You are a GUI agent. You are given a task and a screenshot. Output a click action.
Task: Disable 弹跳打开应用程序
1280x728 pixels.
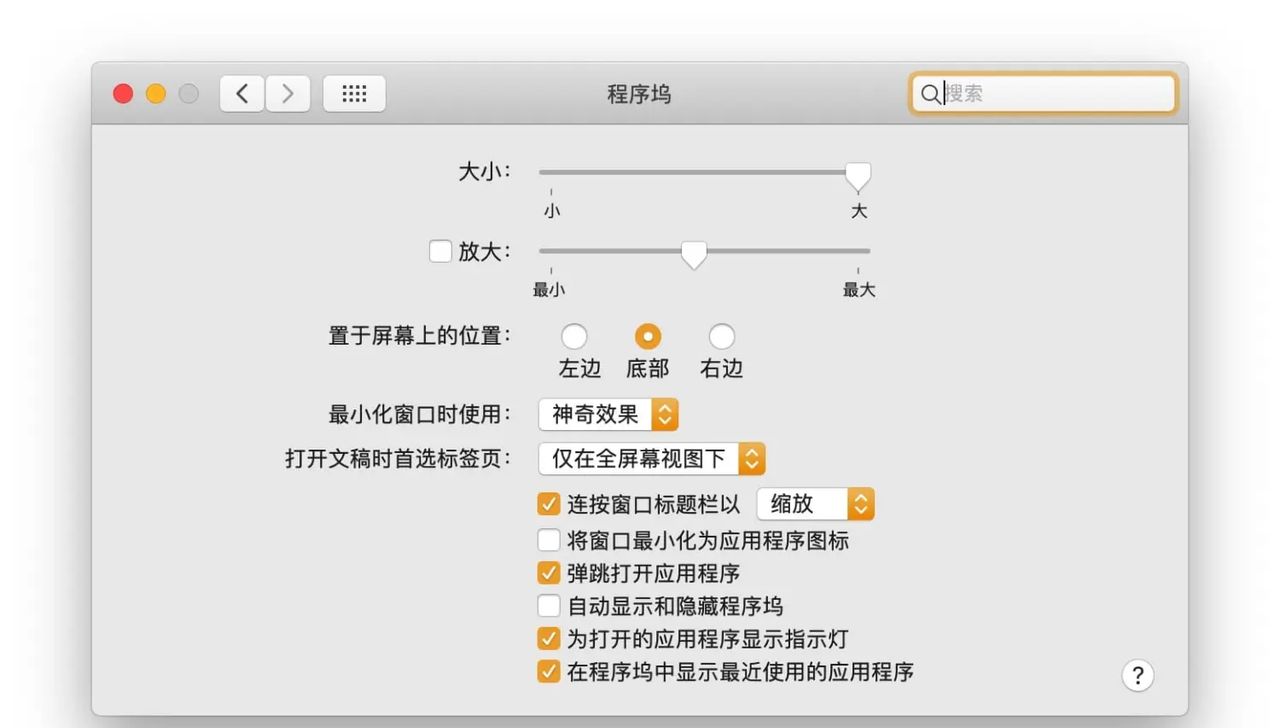coord(548,572)
